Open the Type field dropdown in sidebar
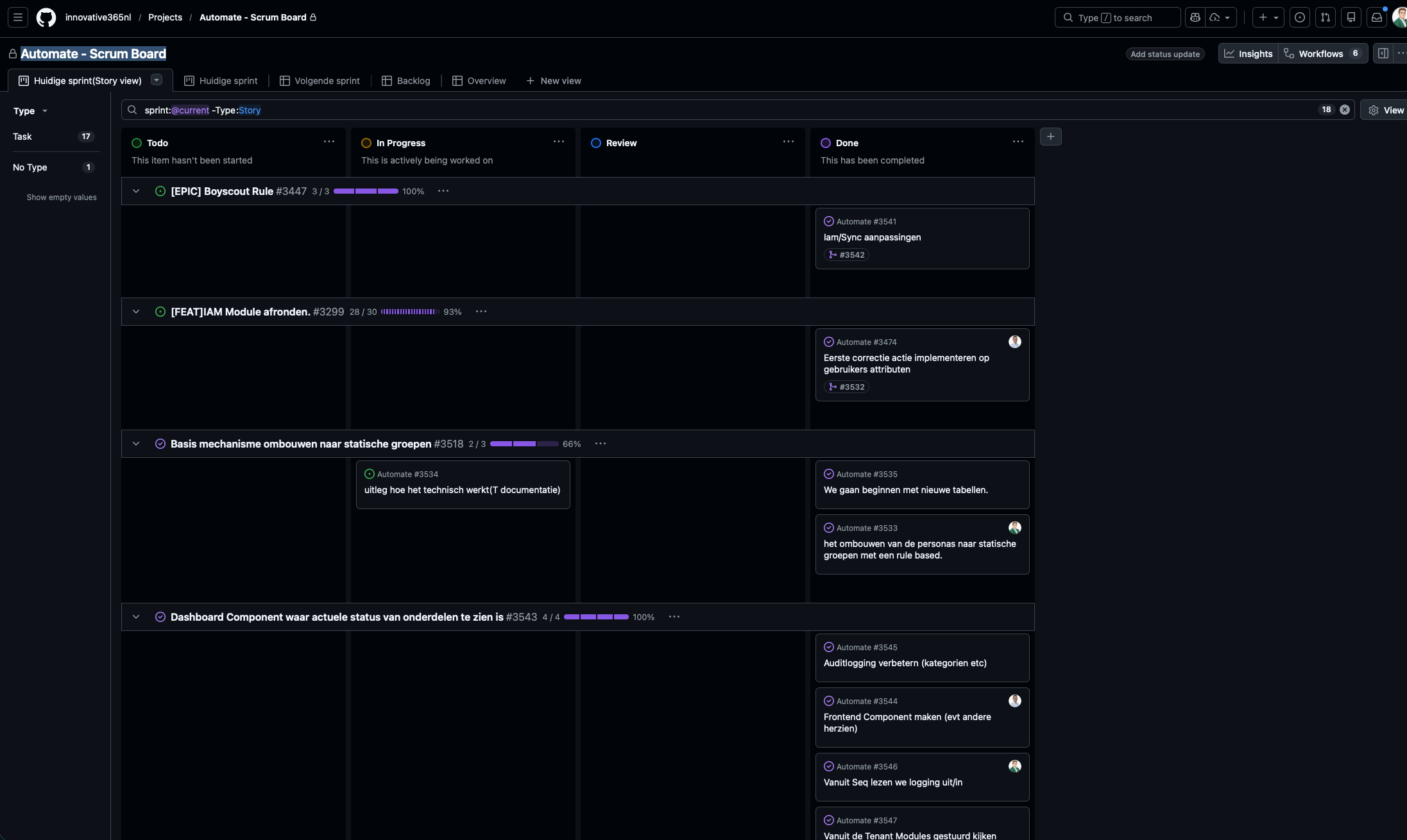Viewport: 1407px width, 840px height. [x=30, y=111]
